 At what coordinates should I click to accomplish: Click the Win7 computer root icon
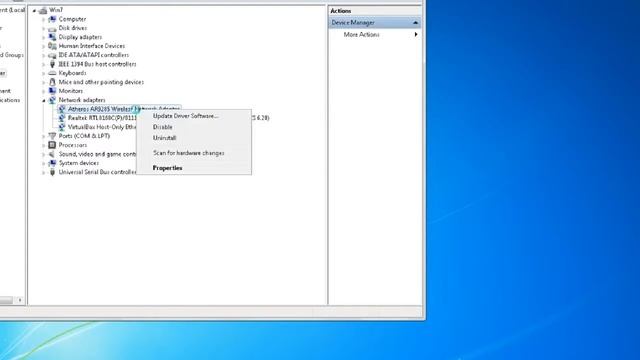coord(43,10)
